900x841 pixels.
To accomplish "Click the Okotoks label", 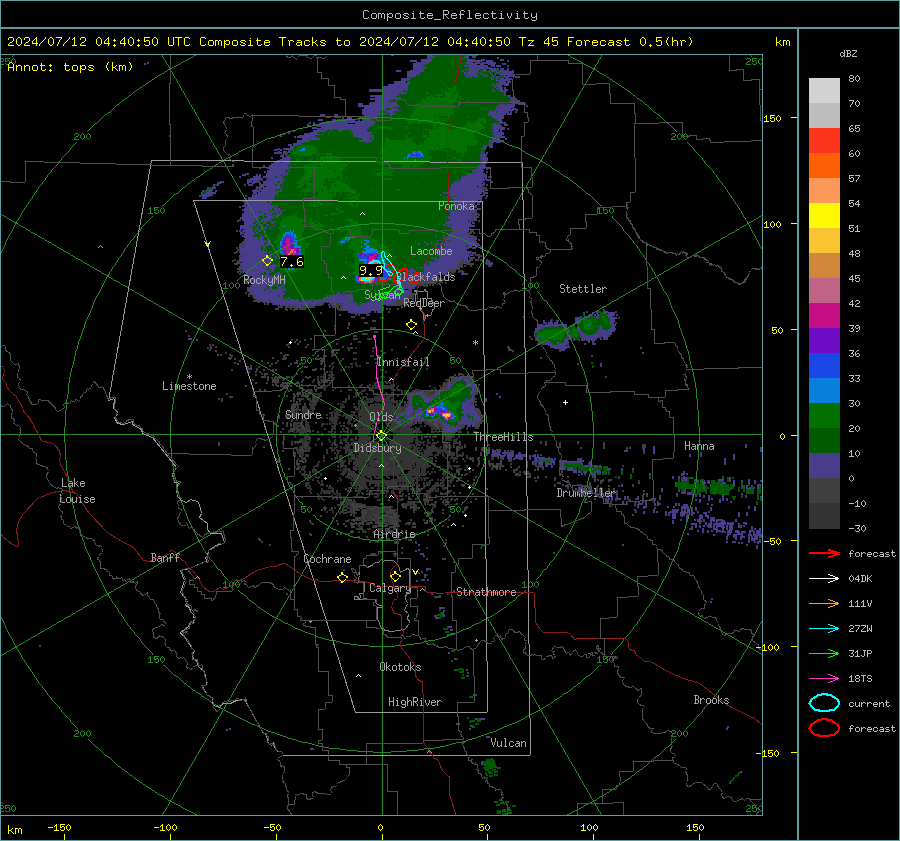I will coord(400,667).
